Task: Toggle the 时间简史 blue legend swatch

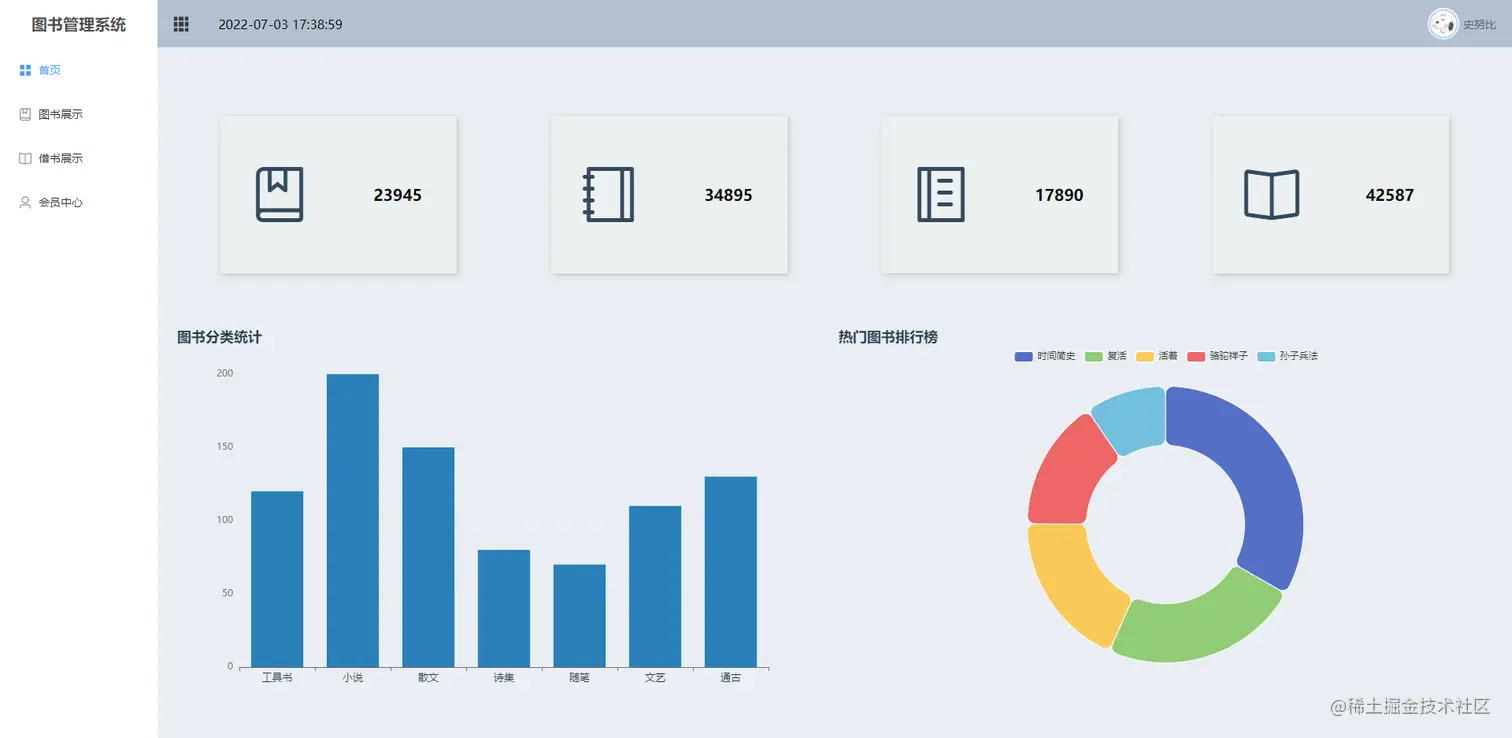Action: 1024,356
